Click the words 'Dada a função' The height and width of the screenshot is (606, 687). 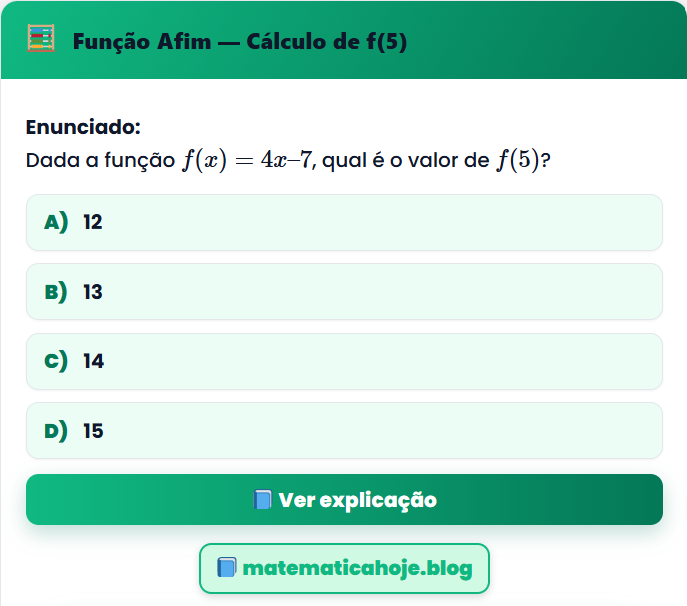tap(100, 160)
